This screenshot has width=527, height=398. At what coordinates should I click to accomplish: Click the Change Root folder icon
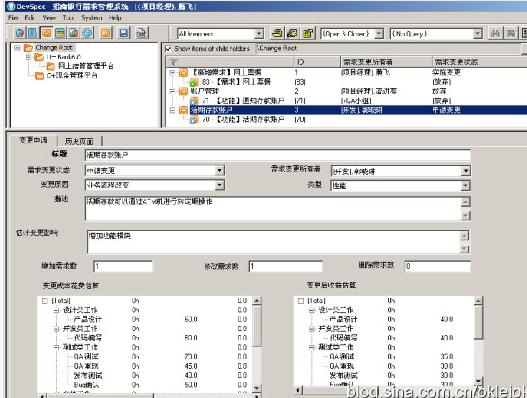point(28,48)
